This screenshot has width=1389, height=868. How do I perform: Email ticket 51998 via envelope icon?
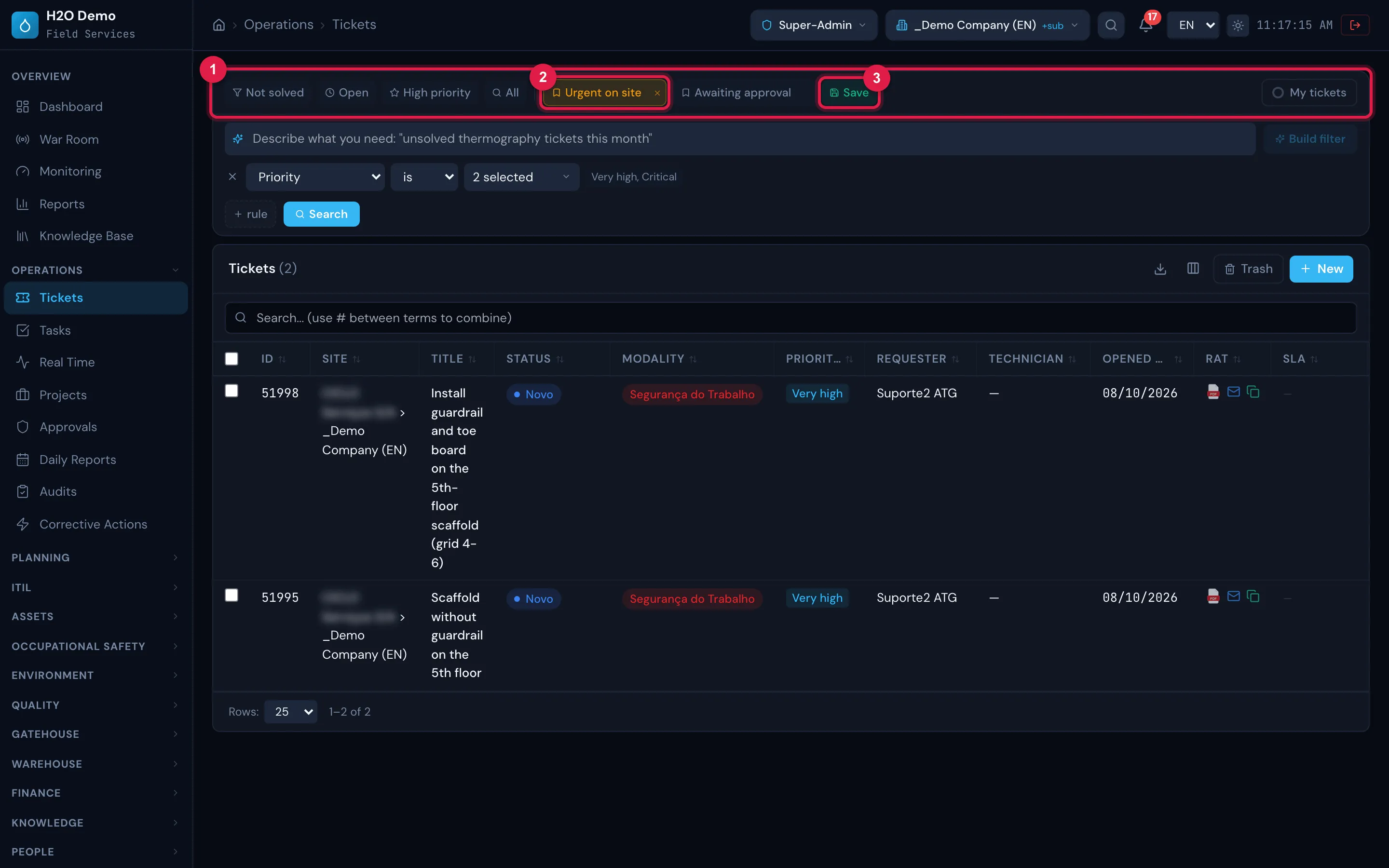pyautogui.click(x=1233, y=392)
